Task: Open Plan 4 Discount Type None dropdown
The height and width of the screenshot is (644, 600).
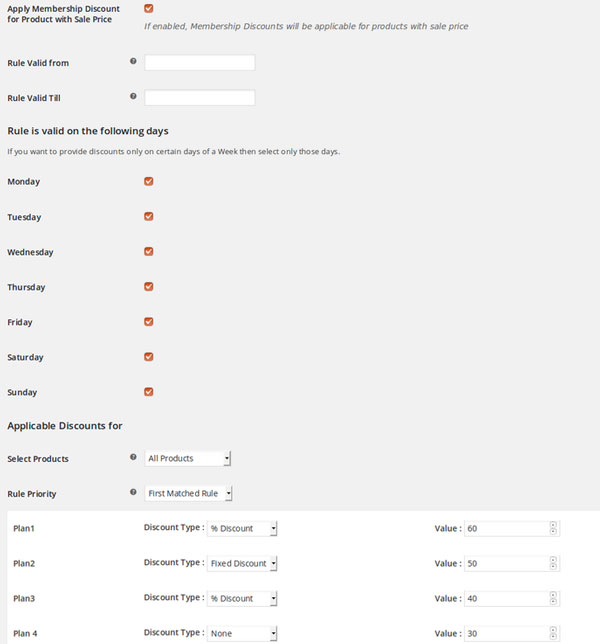Action: (x=242, y=633)
